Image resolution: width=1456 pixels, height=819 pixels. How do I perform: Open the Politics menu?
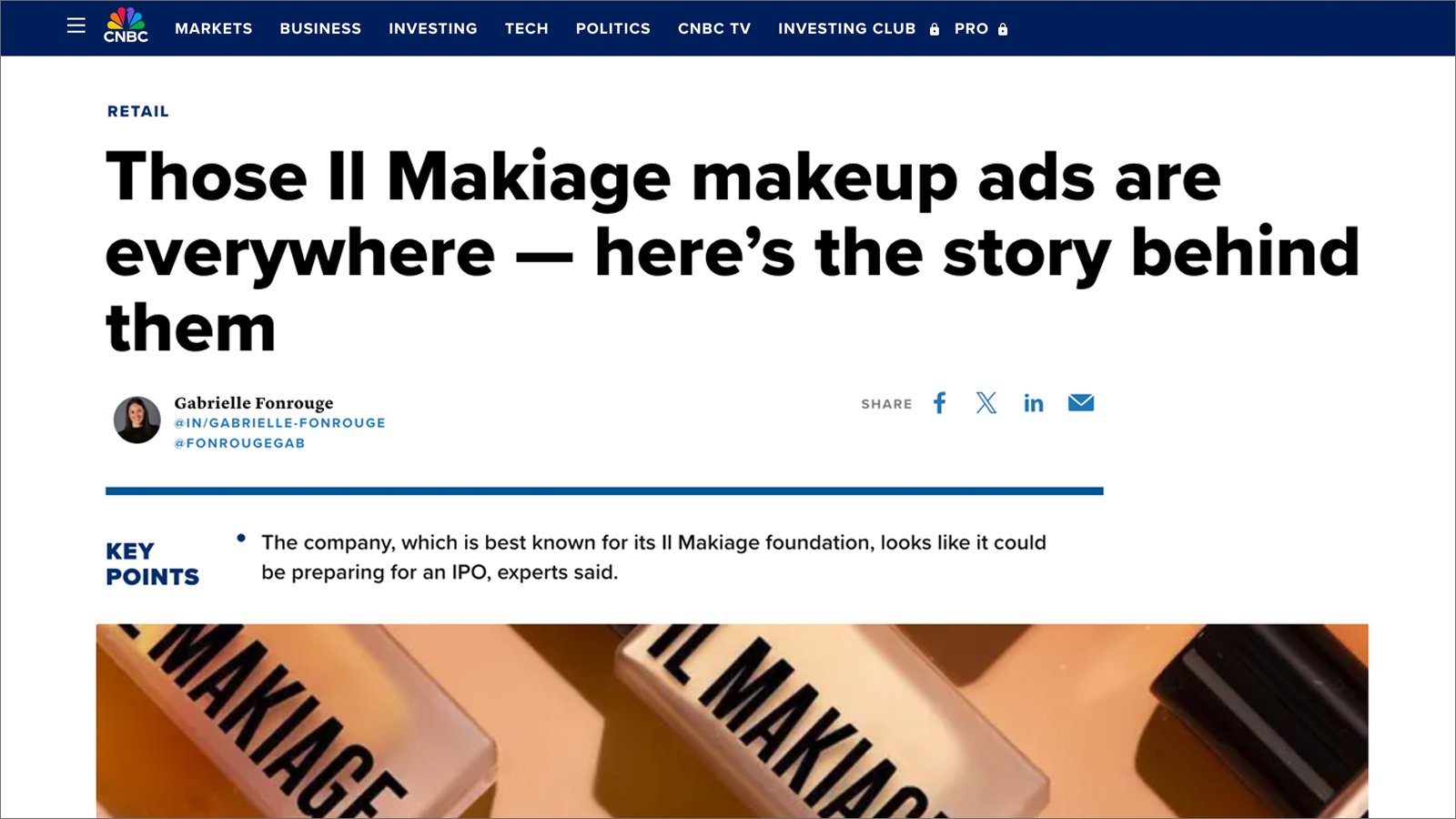click(613, 28)
